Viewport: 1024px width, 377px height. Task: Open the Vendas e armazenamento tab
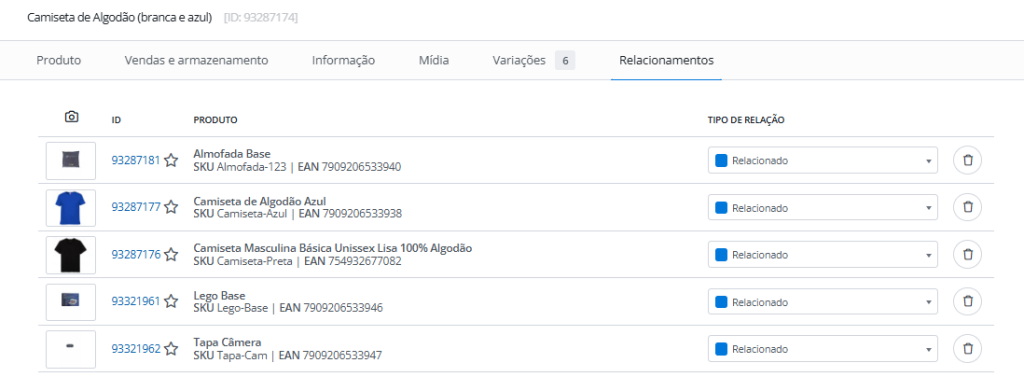pos(197,61)
